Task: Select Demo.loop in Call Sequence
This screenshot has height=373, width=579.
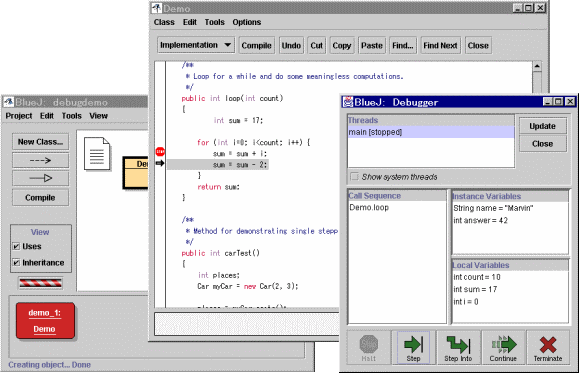Action: [x=397, y=208]
